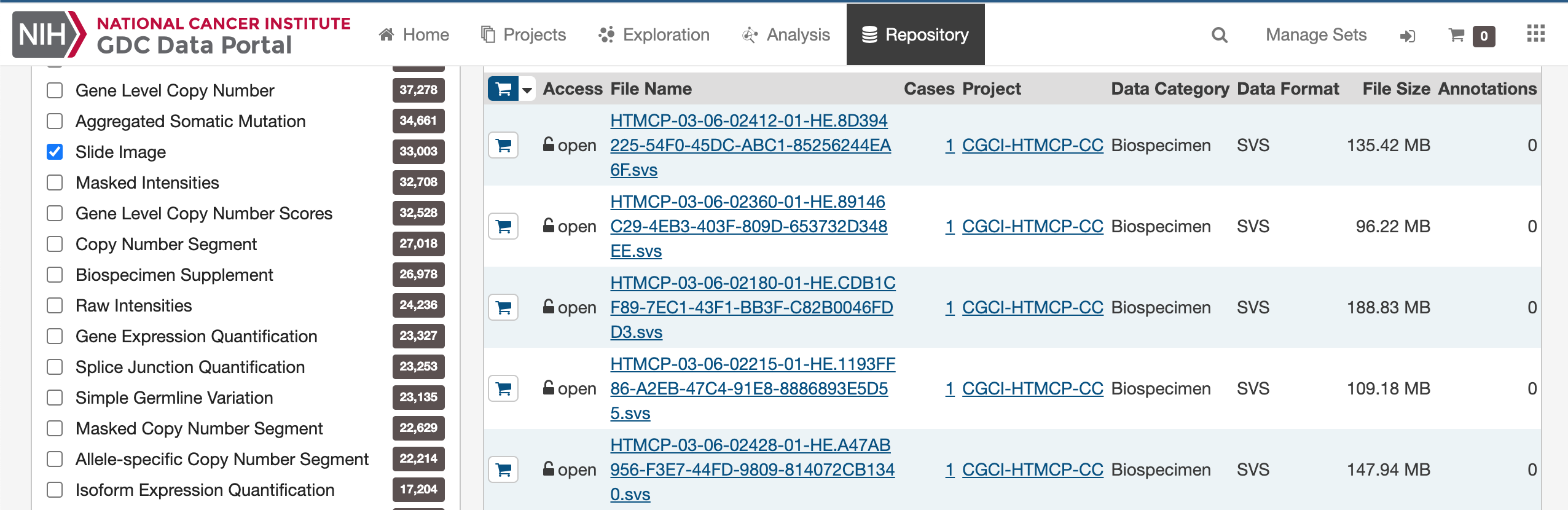This screenshot has width=1568, height=510.
Task: Expand the add-all-to-cart dropdown arrow
Action: point(527,90)
